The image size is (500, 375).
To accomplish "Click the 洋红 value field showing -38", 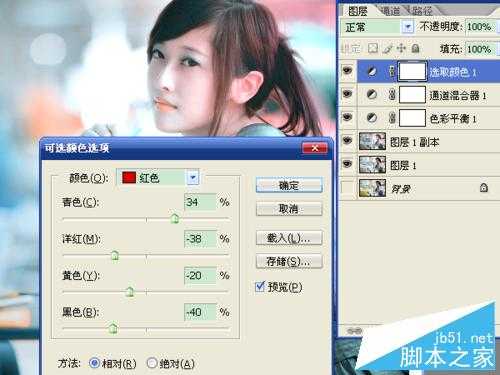I will [200, 239].
